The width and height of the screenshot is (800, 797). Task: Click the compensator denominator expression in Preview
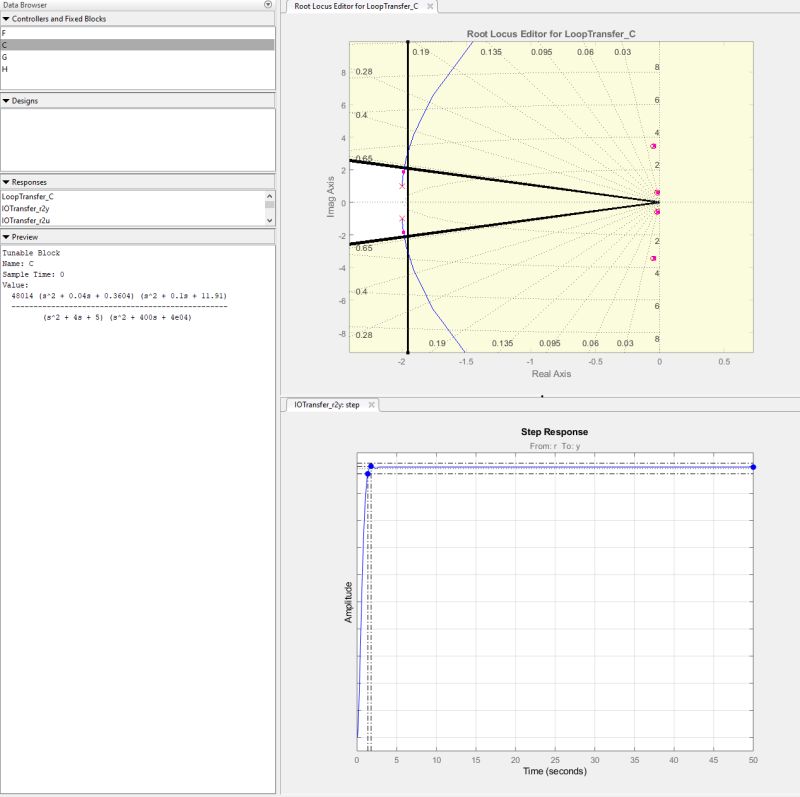point(117,317)
